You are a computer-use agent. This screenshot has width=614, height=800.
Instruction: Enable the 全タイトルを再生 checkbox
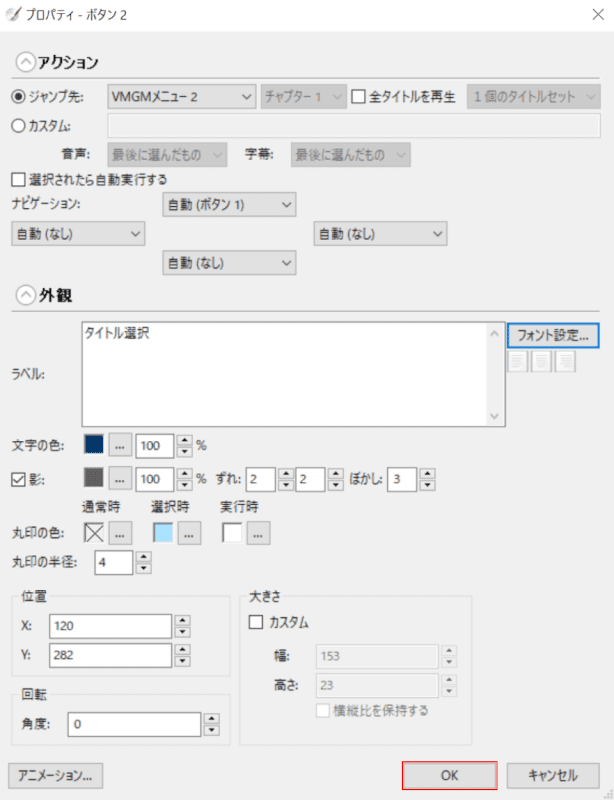coord(358,96)
